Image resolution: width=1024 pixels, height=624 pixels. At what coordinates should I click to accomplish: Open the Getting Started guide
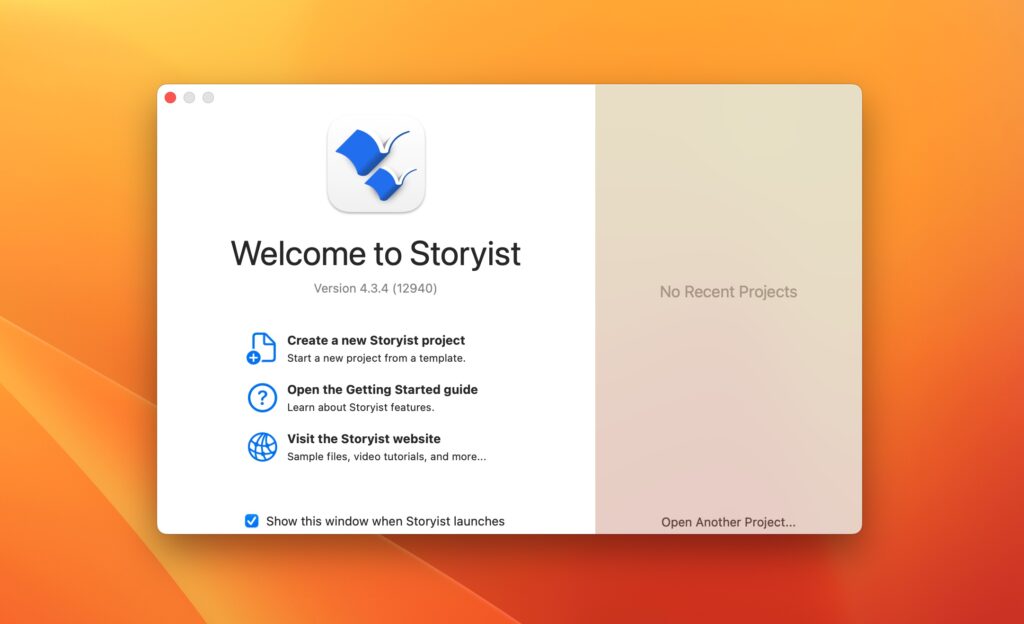pos(382,389)
